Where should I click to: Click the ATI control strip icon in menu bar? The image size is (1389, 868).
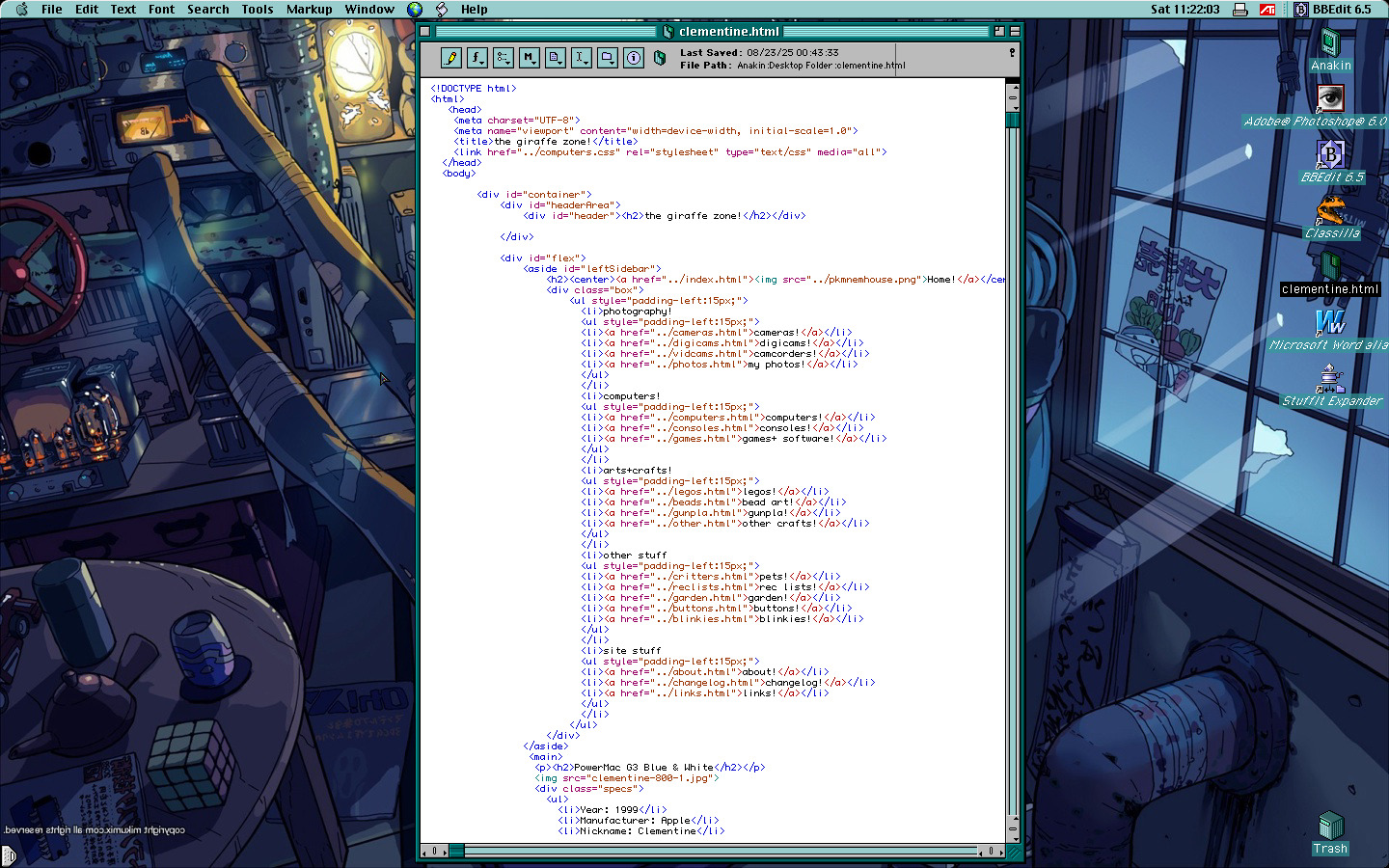coord(1267,10)
